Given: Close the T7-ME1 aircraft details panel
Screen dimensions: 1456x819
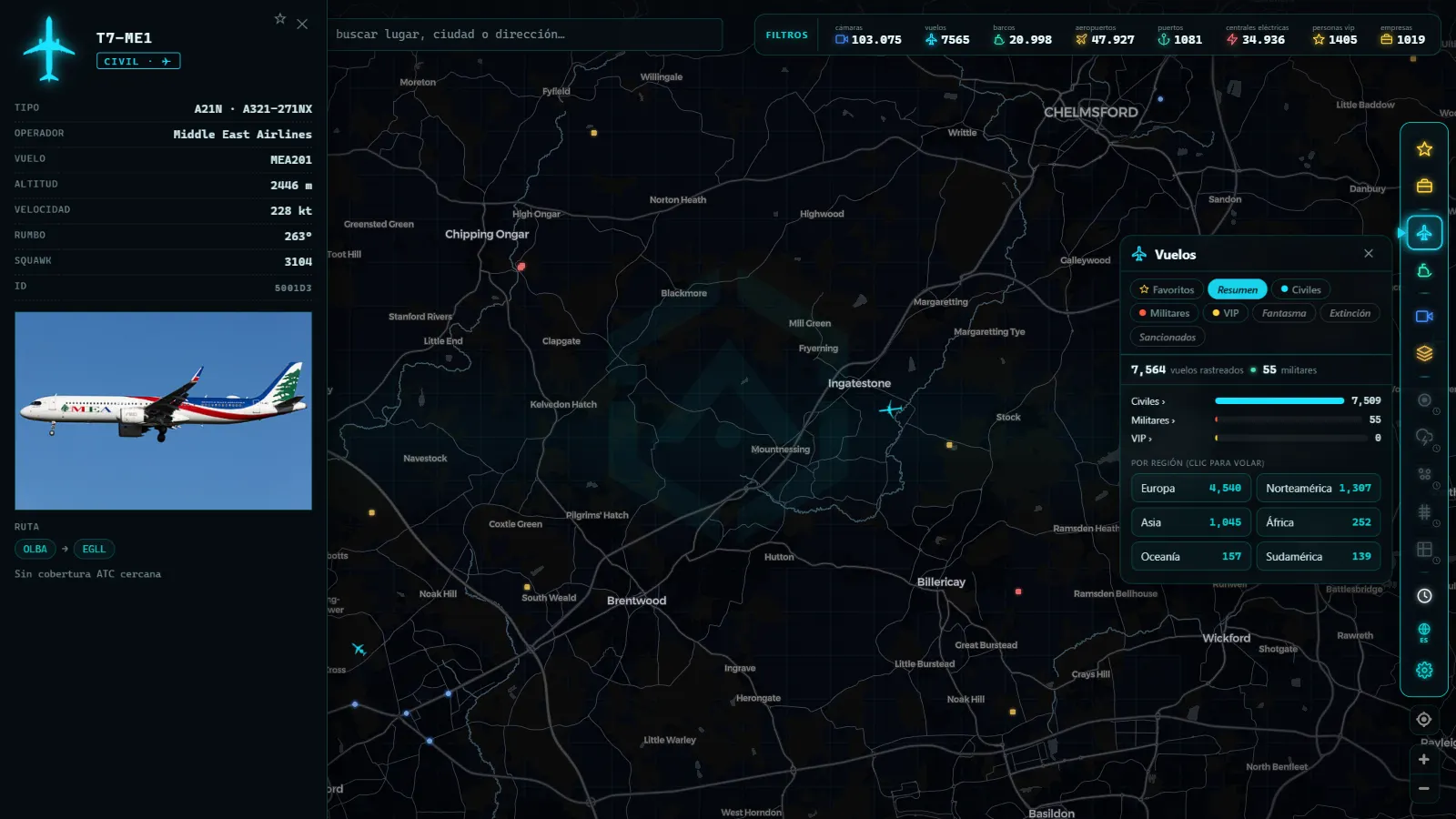Looking at the screenshot, I should (x=302, y=24).
